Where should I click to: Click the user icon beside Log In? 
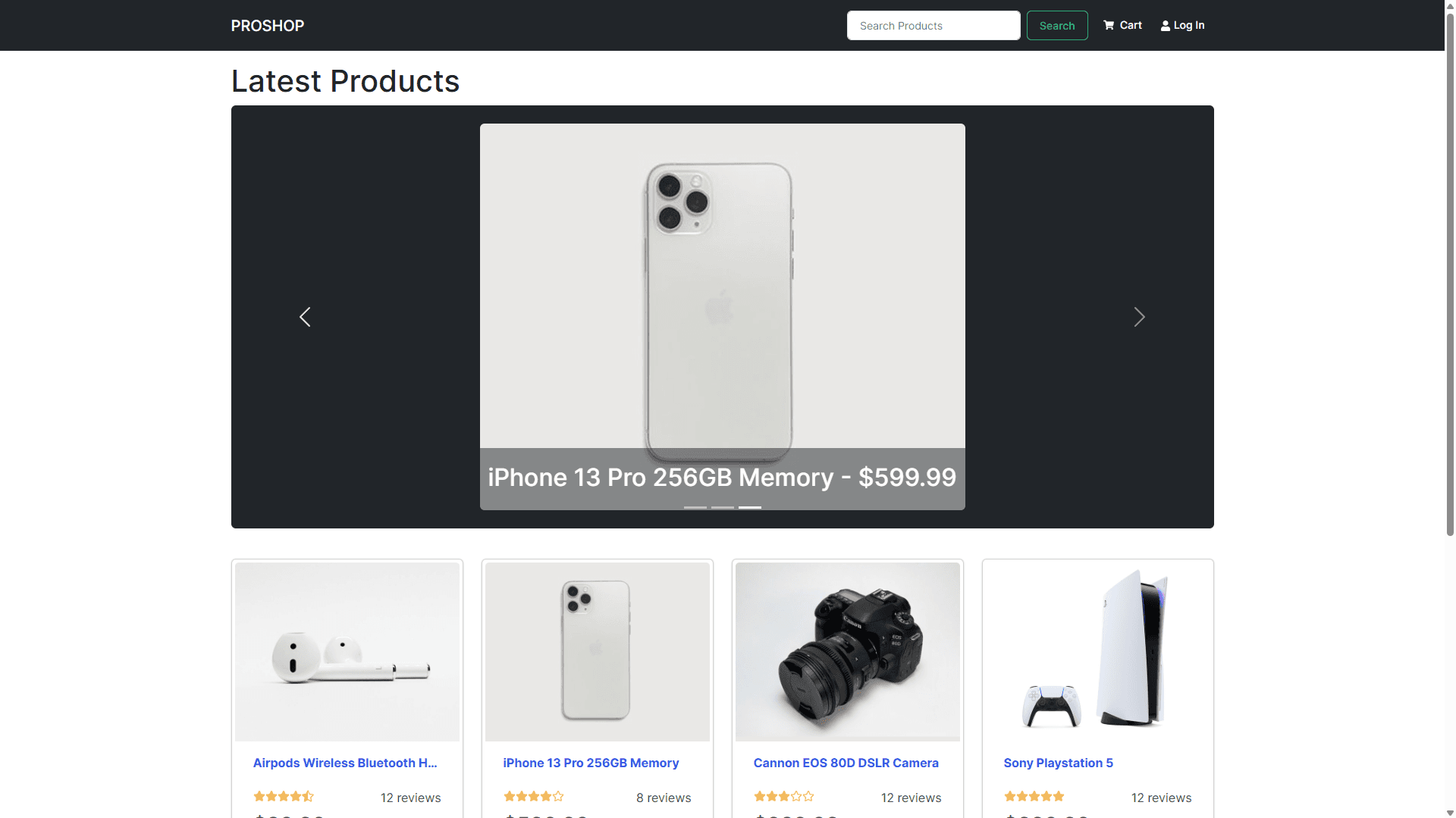pos(1166,26)
